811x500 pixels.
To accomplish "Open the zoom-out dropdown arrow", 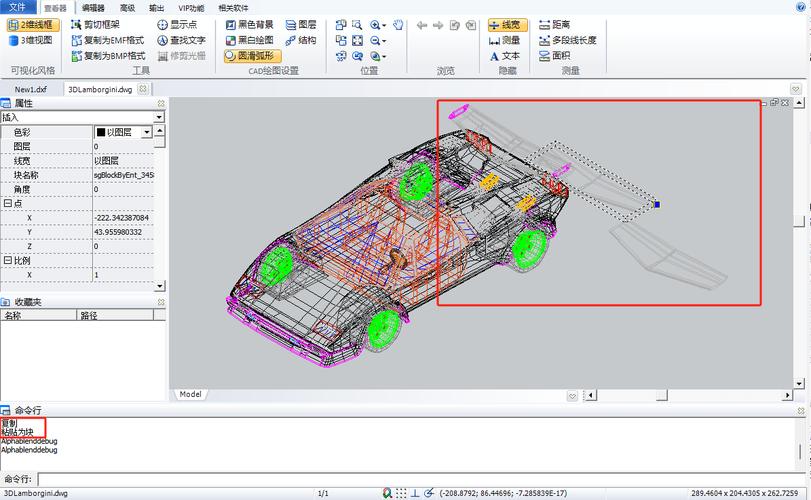I will point(384,41).
